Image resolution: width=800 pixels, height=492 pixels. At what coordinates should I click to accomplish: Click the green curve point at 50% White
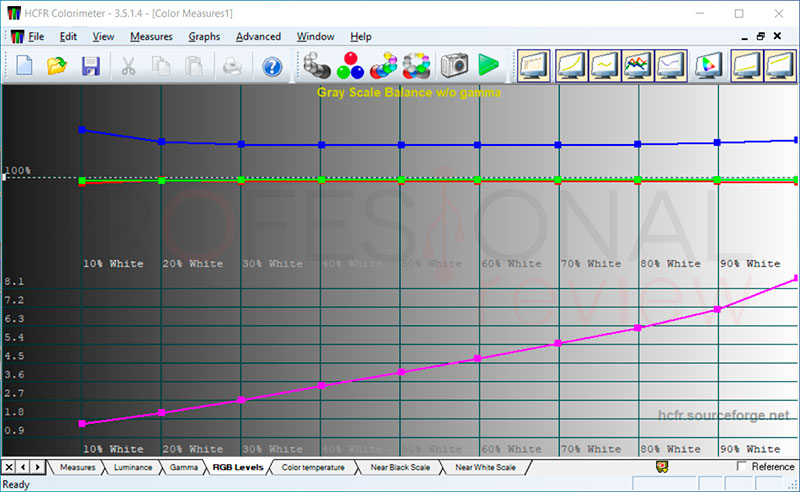402,180
